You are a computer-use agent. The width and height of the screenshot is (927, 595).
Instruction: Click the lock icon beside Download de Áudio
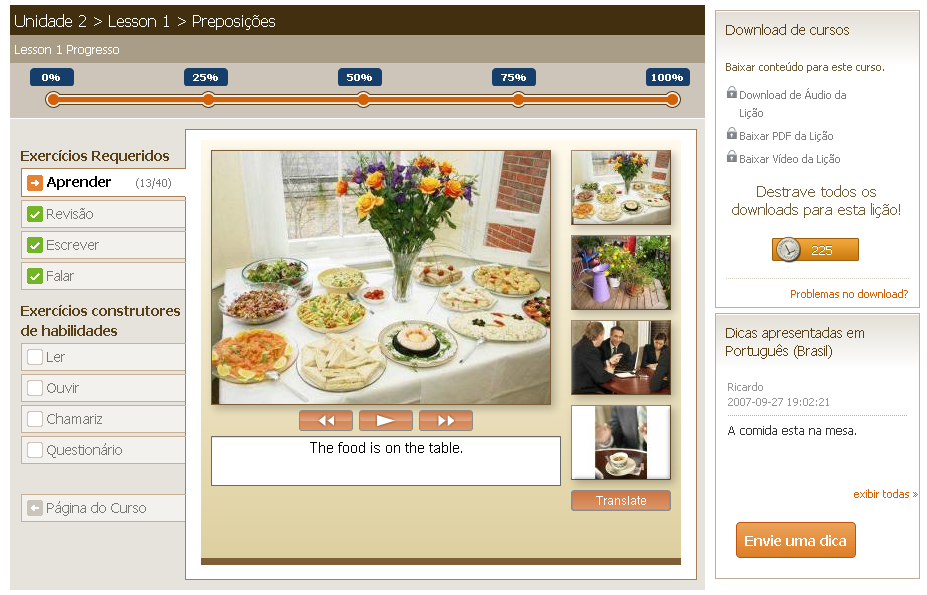(732, 93)
